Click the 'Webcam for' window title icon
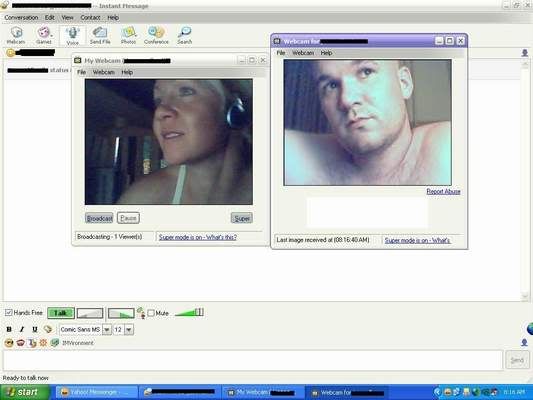The height and width of the screenshot is (400, 533). (277, 41)
